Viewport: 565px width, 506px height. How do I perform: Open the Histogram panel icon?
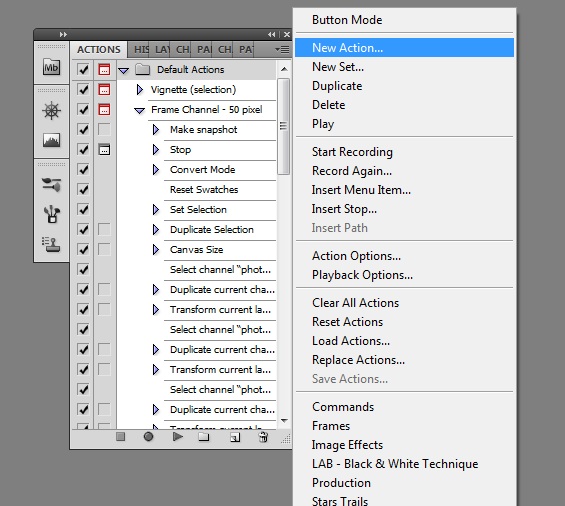(x=52, y=140)
